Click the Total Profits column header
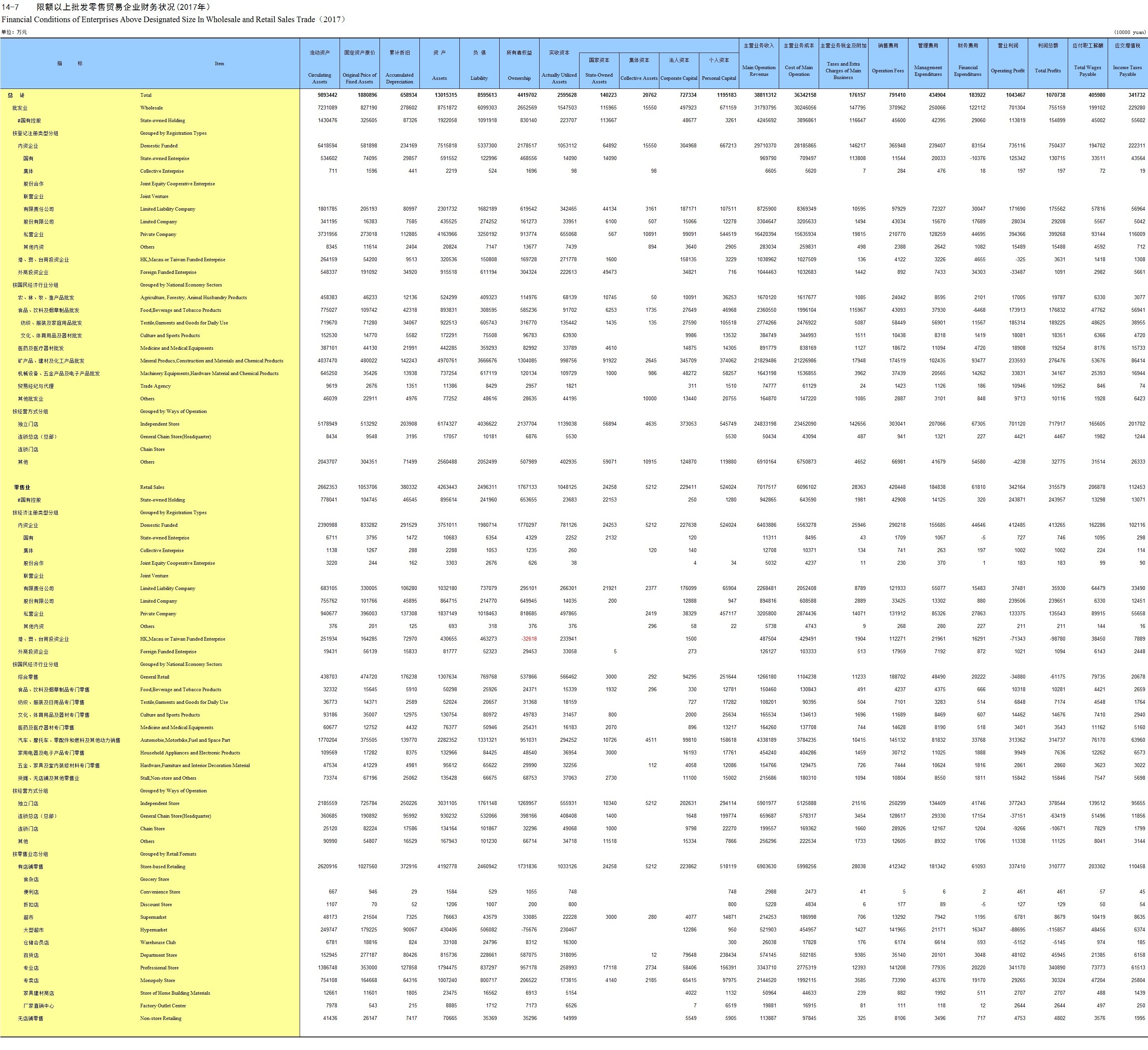 point(1047,71)
